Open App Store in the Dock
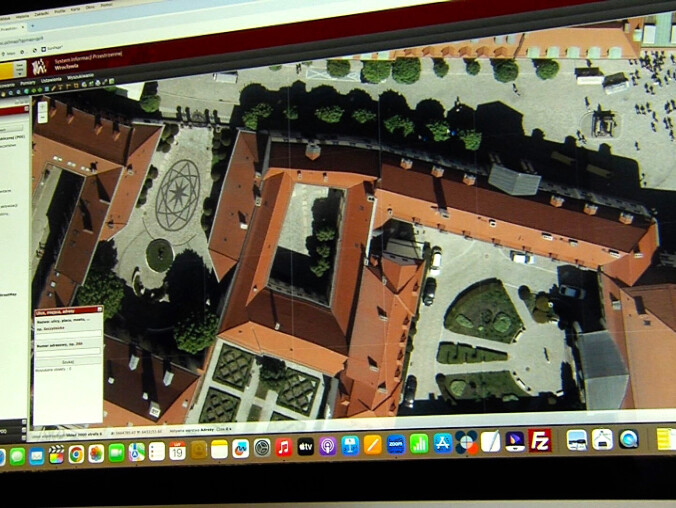Image resolution: width=676 pixels, height=508 pixels. pyautogui.click(x=442, y=443)
